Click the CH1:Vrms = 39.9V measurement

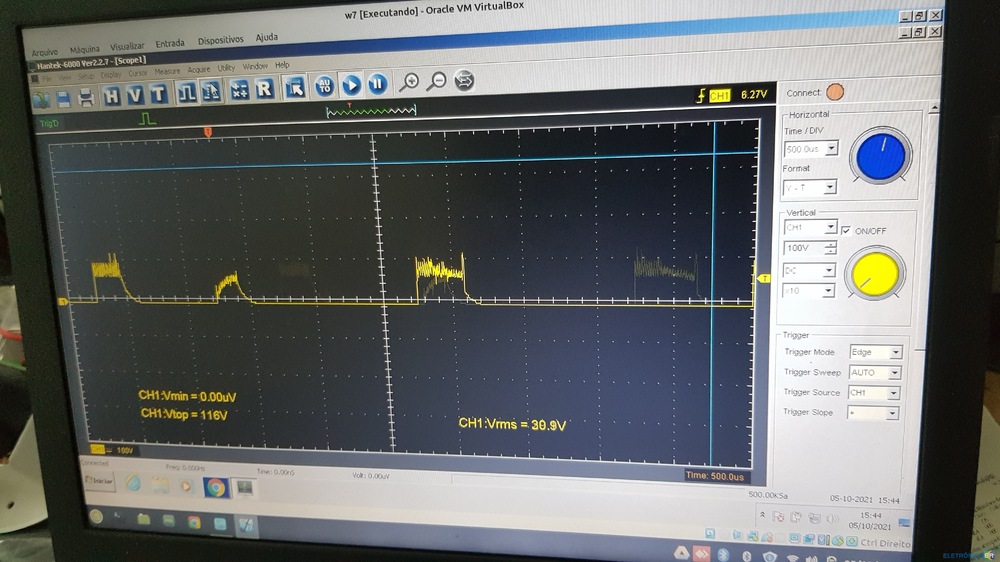512,424
